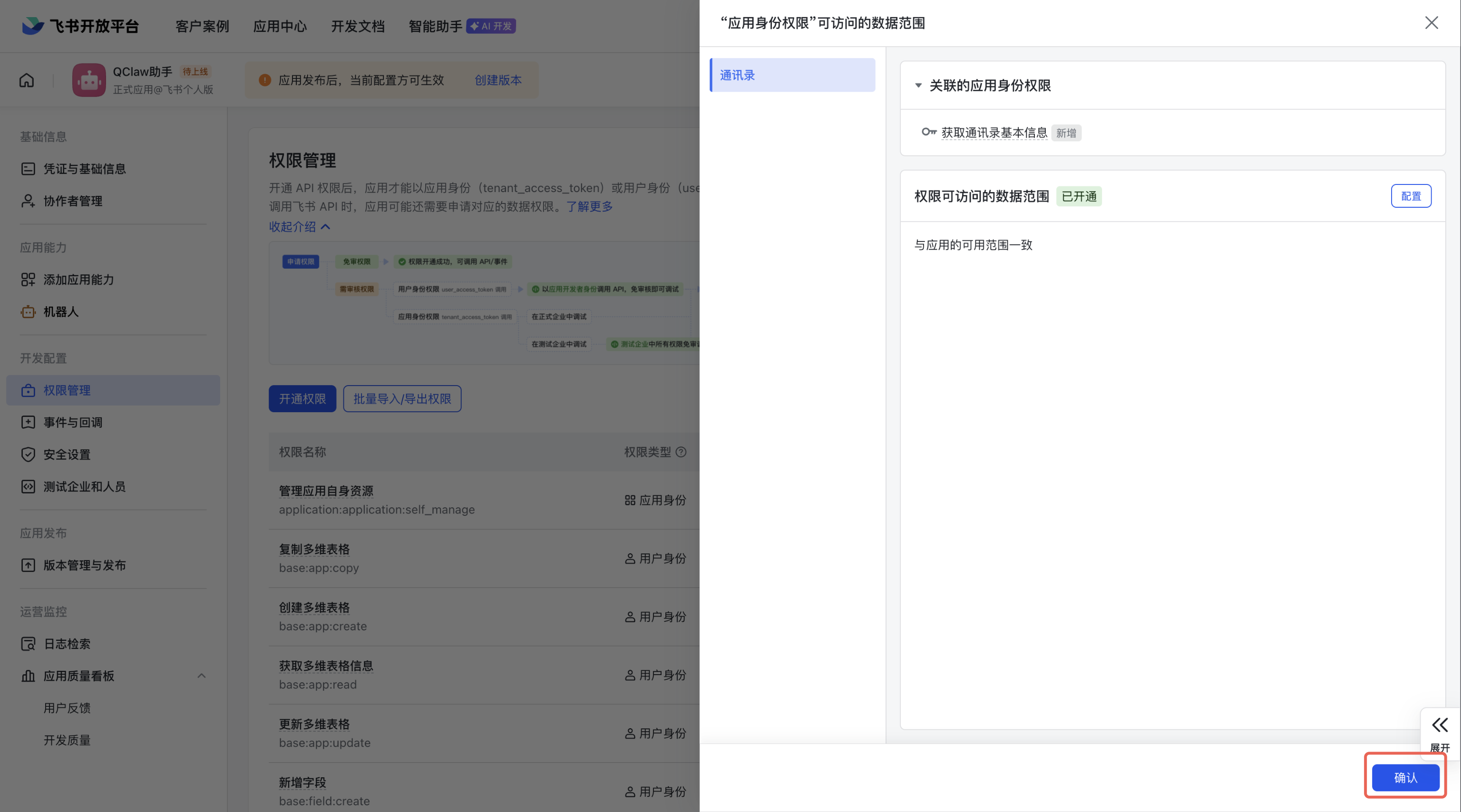The width and height of the screenshot is (1461, 812).
Task: Click the key icon beside 获取通讯录基本信息
Action: tap(928, 132)
